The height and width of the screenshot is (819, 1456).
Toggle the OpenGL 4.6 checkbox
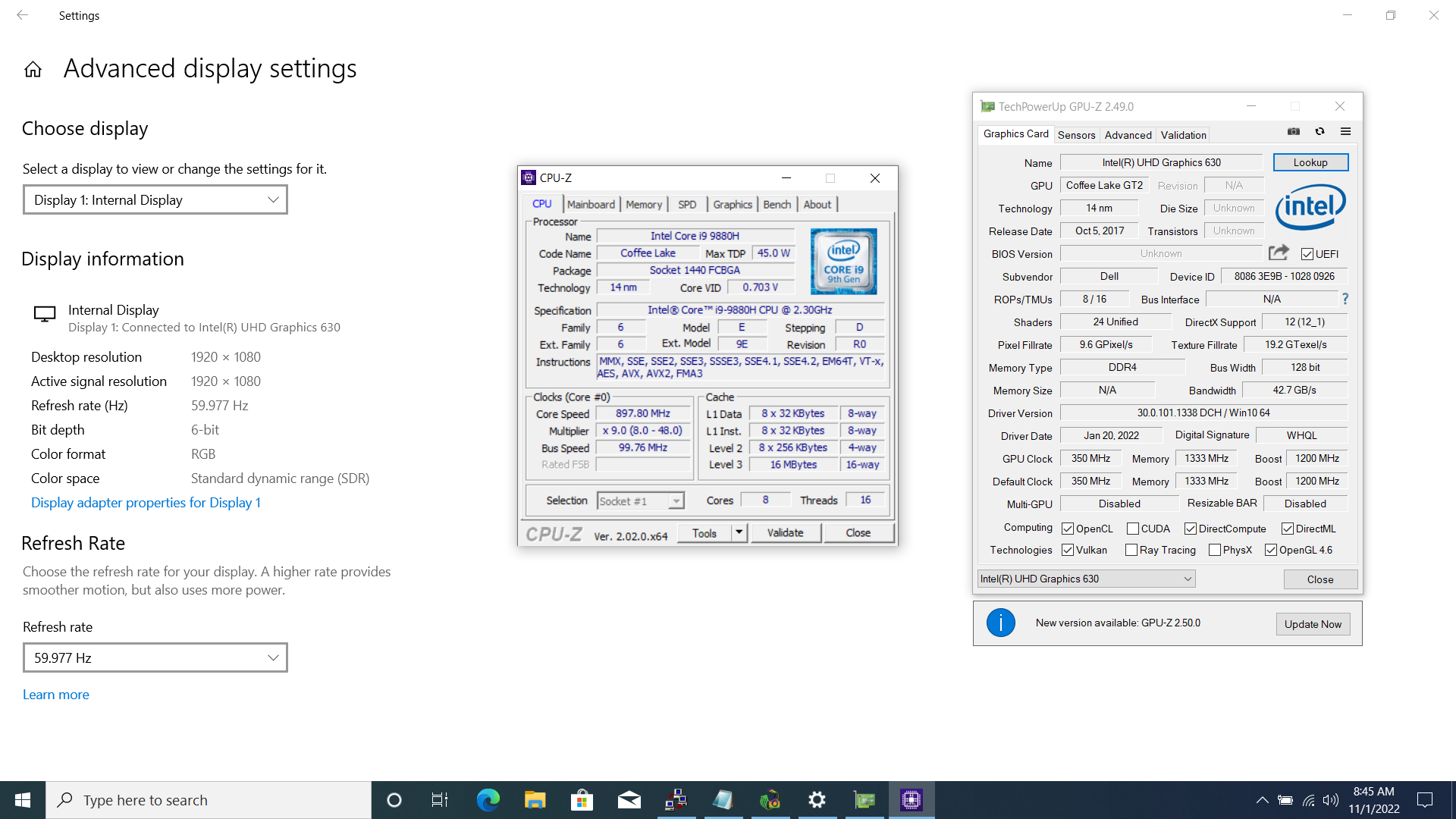tap(1271, 550)
